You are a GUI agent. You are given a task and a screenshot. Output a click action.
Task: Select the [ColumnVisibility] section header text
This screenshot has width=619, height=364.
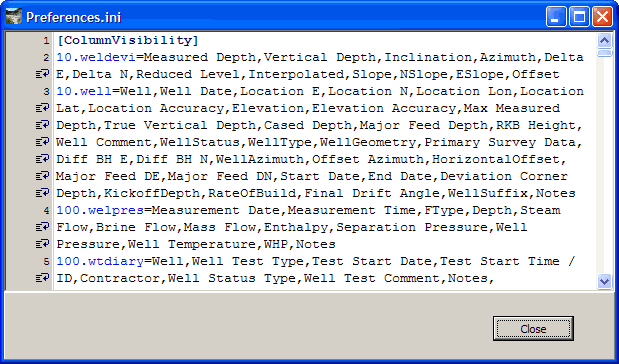pos(128,40)
